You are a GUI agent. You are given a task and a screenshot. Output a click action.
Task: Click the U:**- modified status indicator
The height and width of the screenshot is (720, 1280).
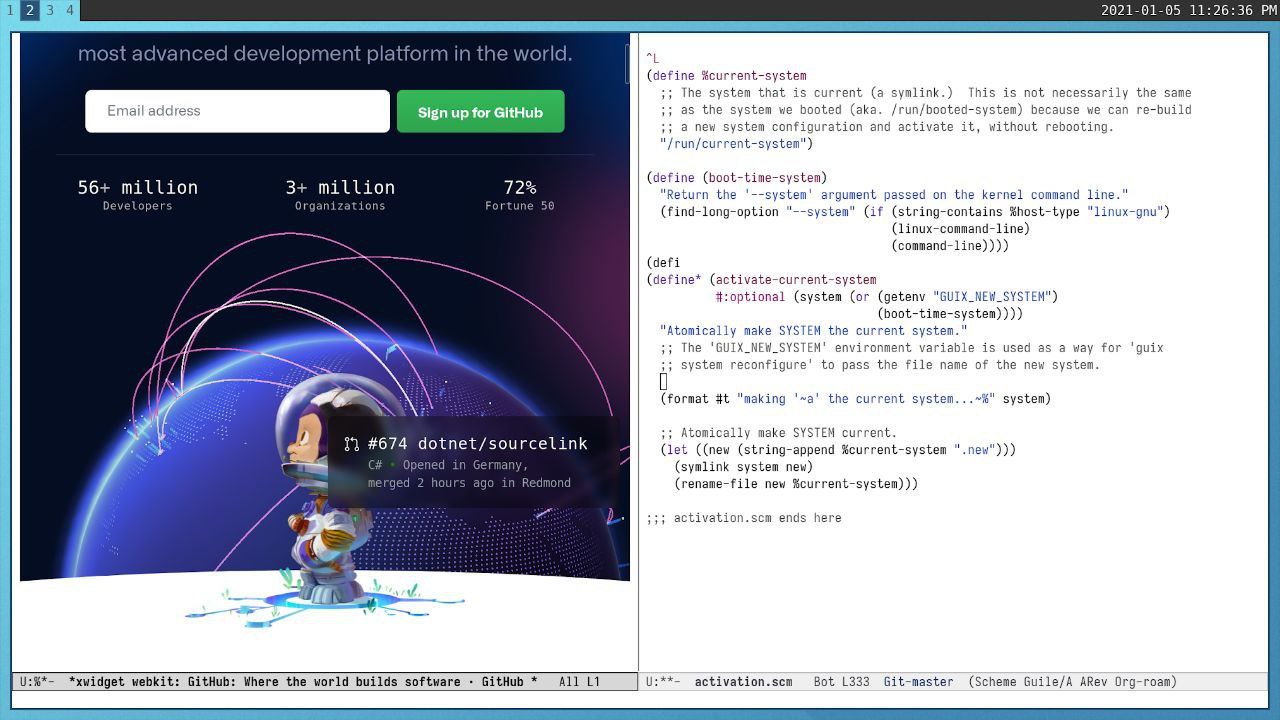pos(663,682)
